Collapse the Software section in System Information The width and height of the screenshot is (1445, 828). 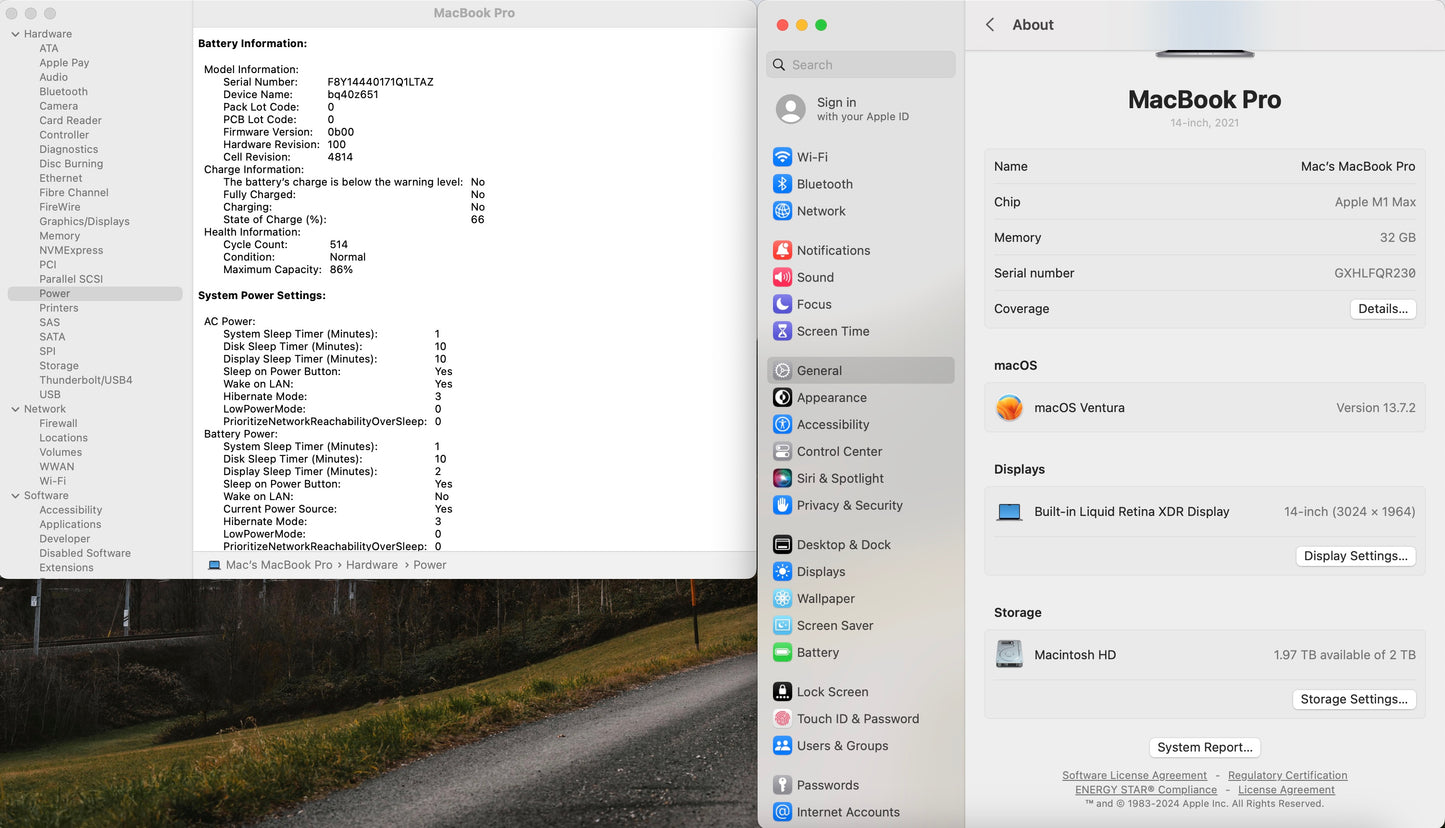[x=15, y=495]
